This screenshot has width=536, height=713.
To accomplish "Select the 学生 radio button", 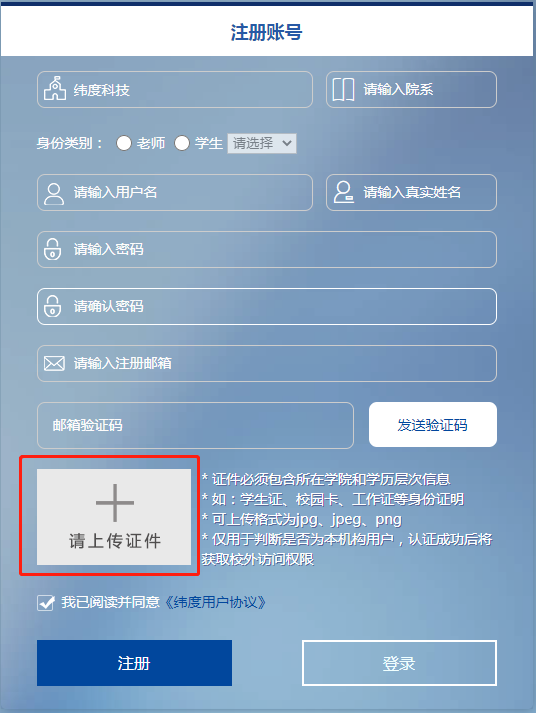I will [x=182, y=143].
